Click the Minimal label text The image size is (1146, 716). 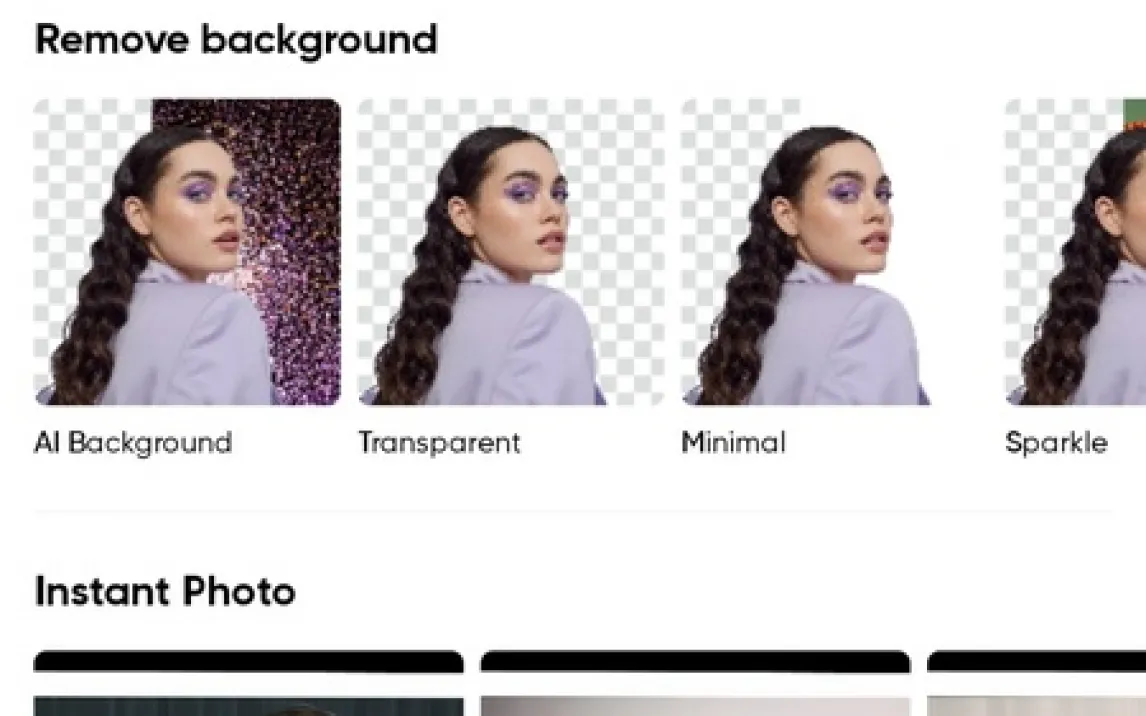pos(733,443)
